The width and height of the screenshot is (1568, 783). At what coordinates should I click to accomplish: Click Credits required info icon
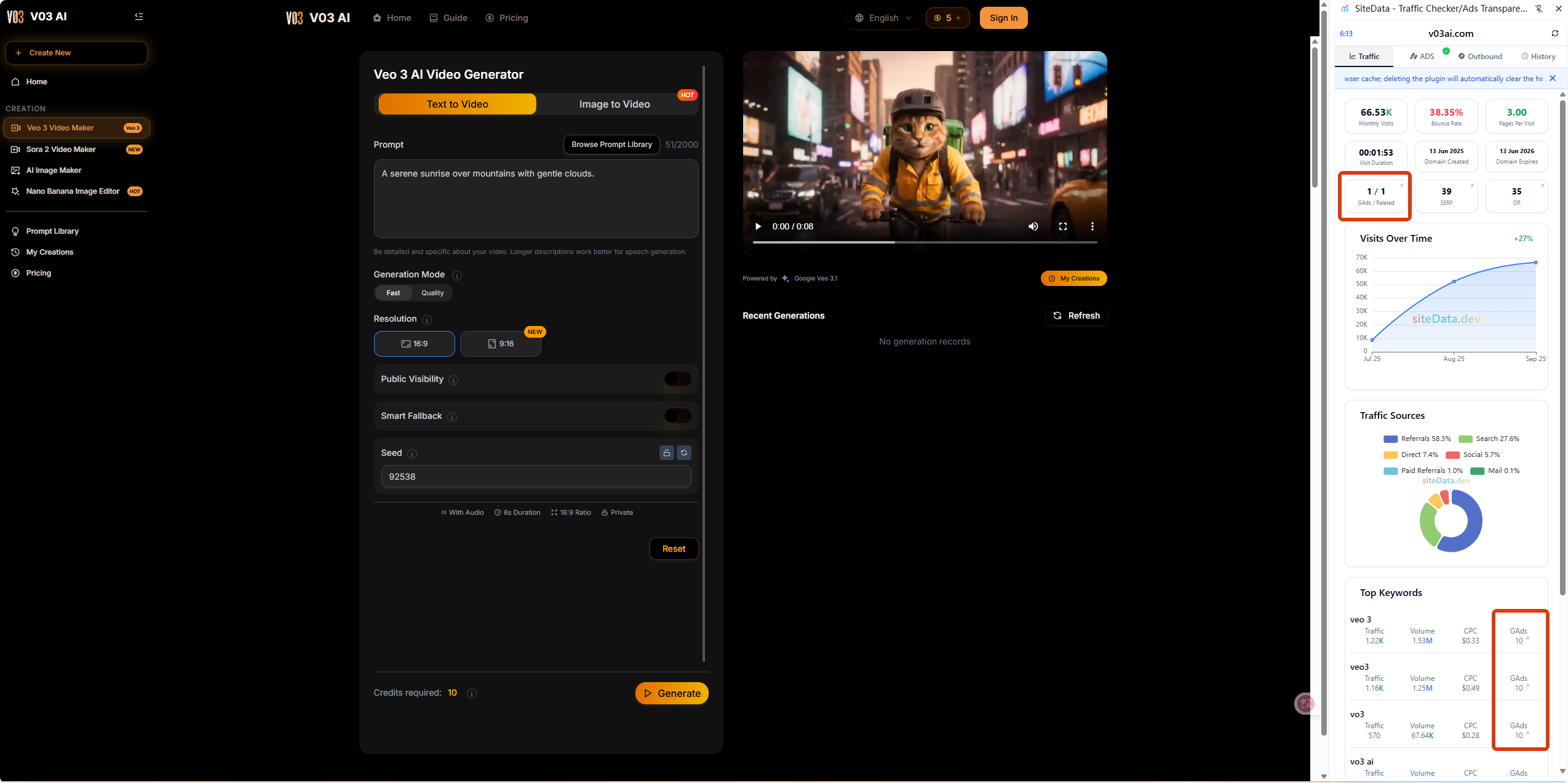472,693
